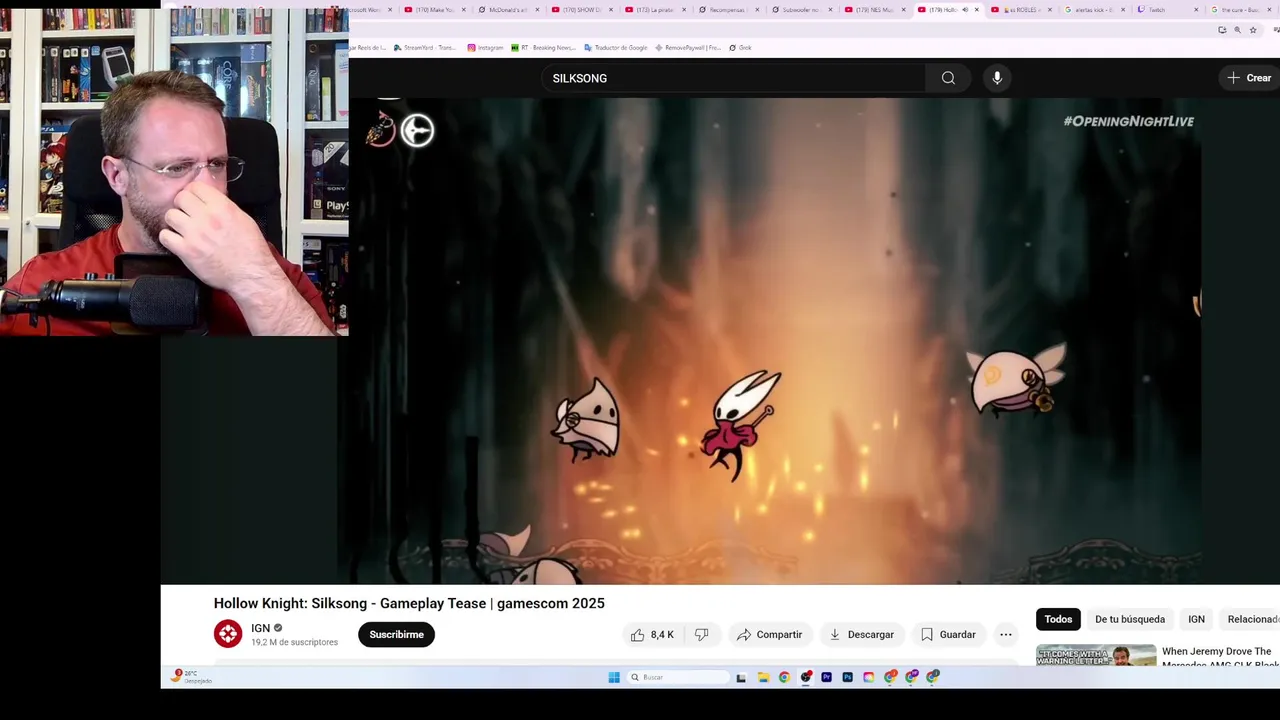Open the three-dot more actions menu
The width and height of the screenshot is (1280, 720).
tap(1006, 634)
